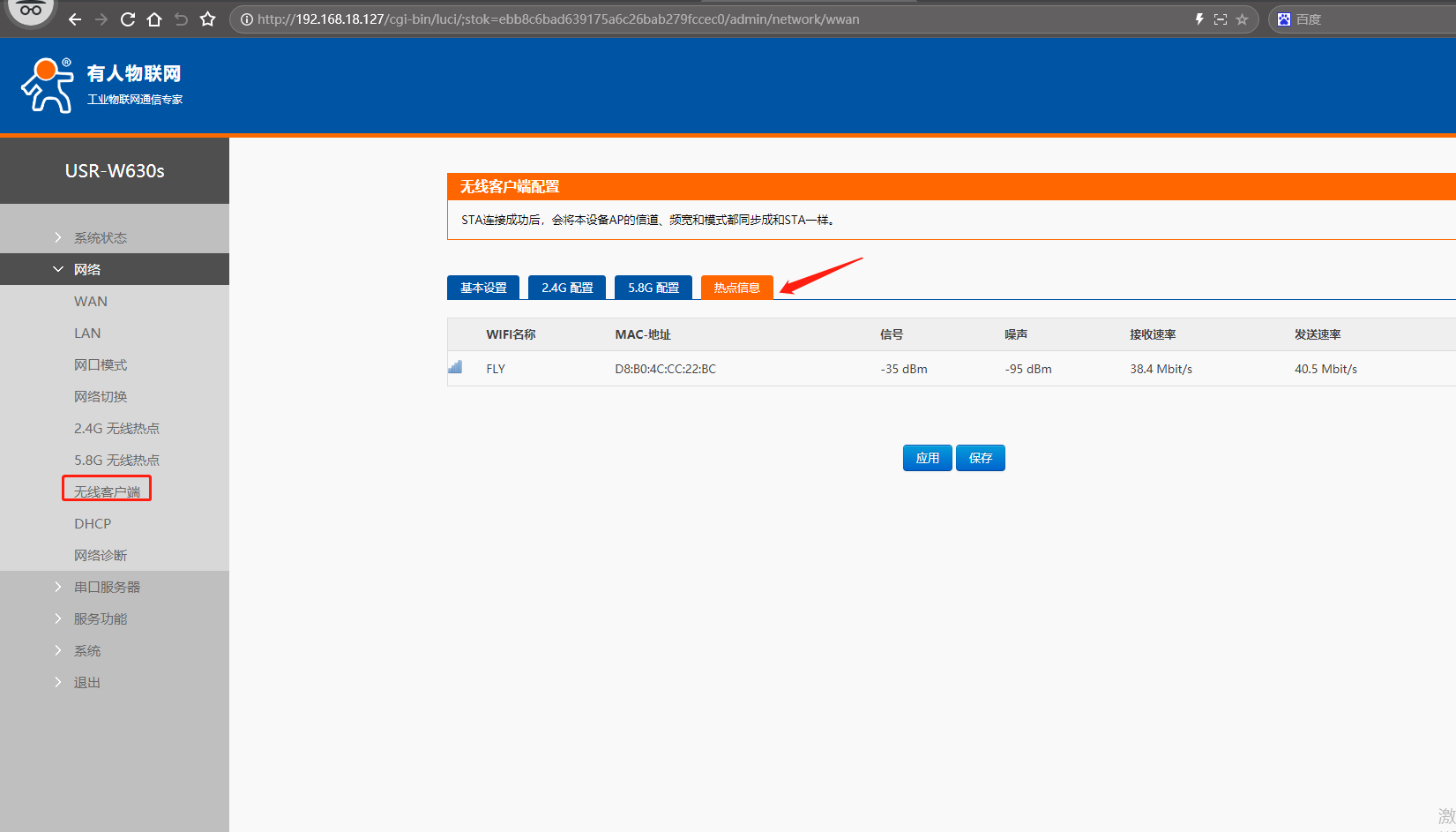Expand the 串口服务器 sidebar section
This screenshot has width=1456, height=832.
(x=106, y=588)
